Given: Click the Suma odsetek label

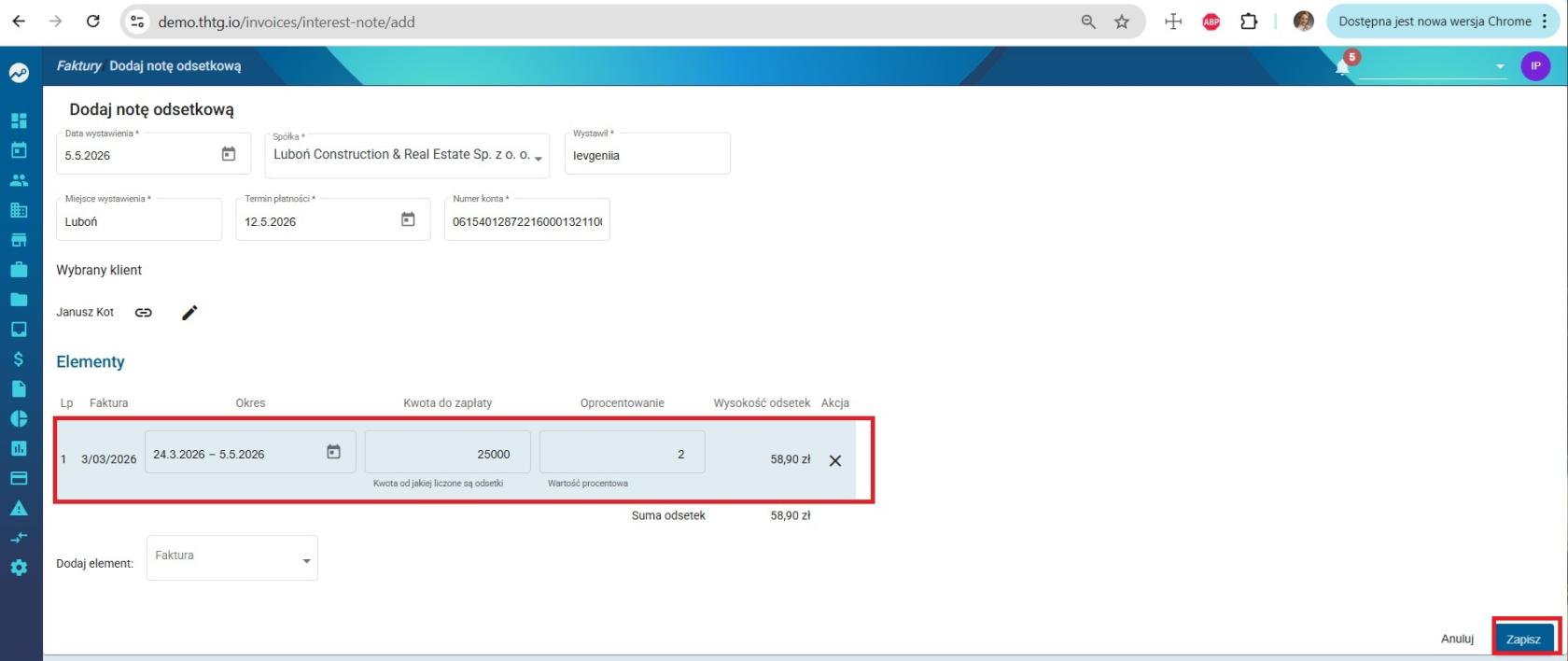Looking at the screenshot, I should pos(668,515).
